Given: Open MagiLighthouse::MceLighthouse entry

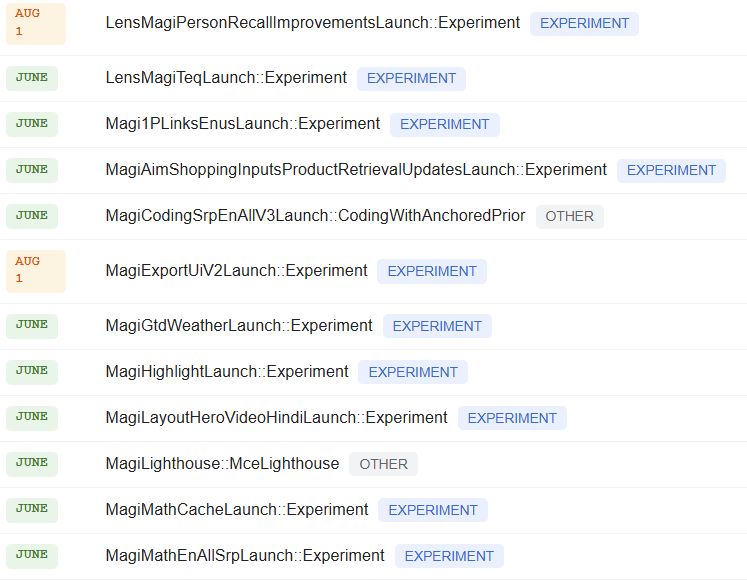Looking at the screenshot, I should 222,463.
